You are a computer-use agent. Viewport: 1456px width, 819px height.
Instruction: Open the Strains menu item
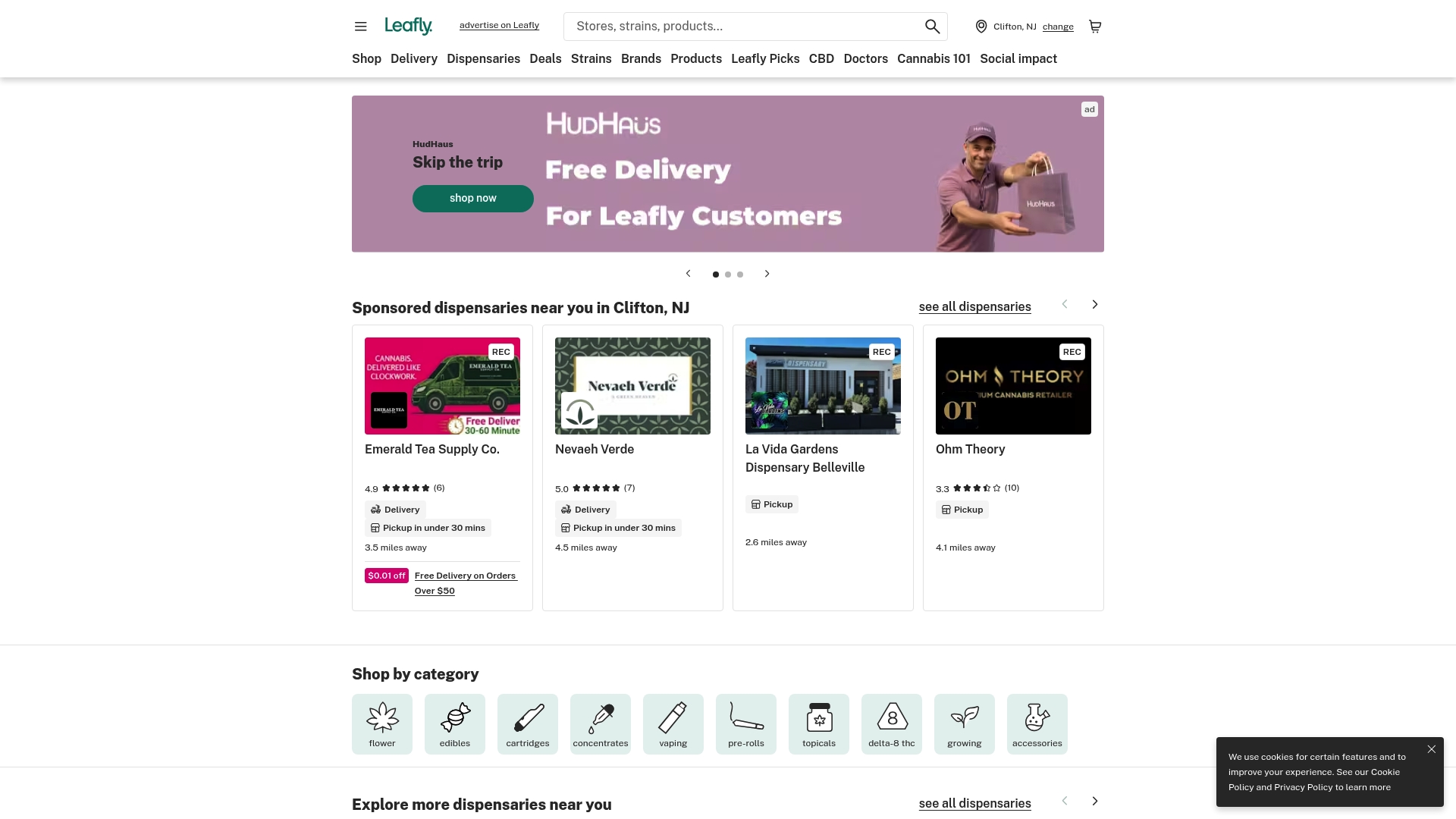point(591,58)
